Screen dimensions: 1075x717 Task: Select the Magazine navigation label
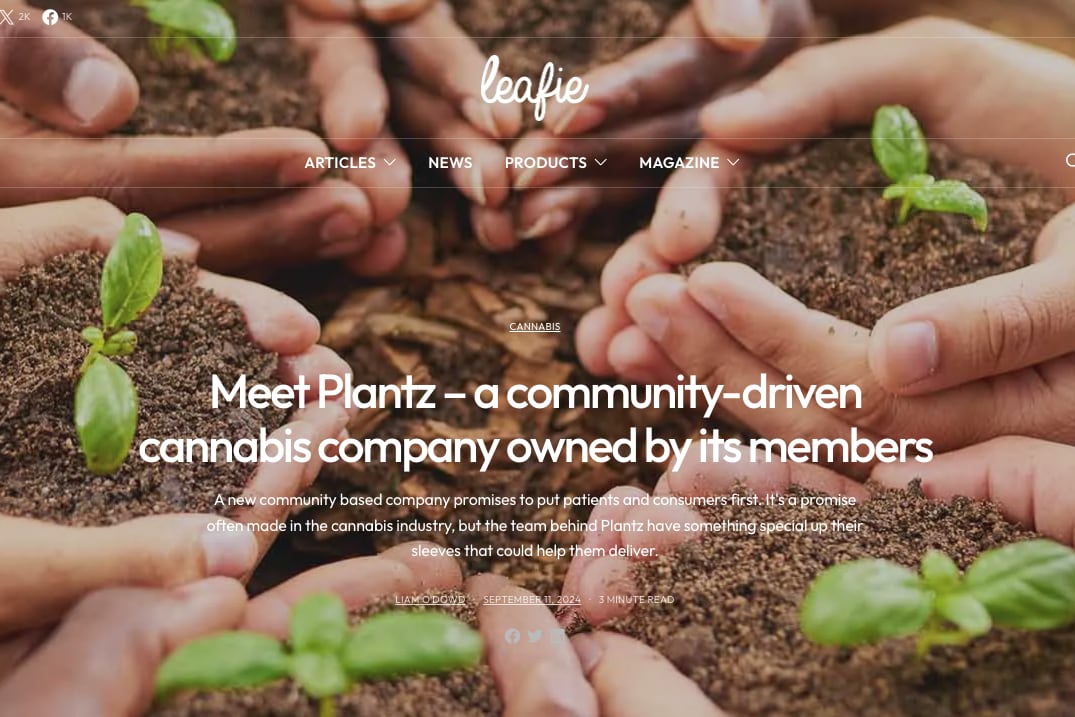click(679, 162)
